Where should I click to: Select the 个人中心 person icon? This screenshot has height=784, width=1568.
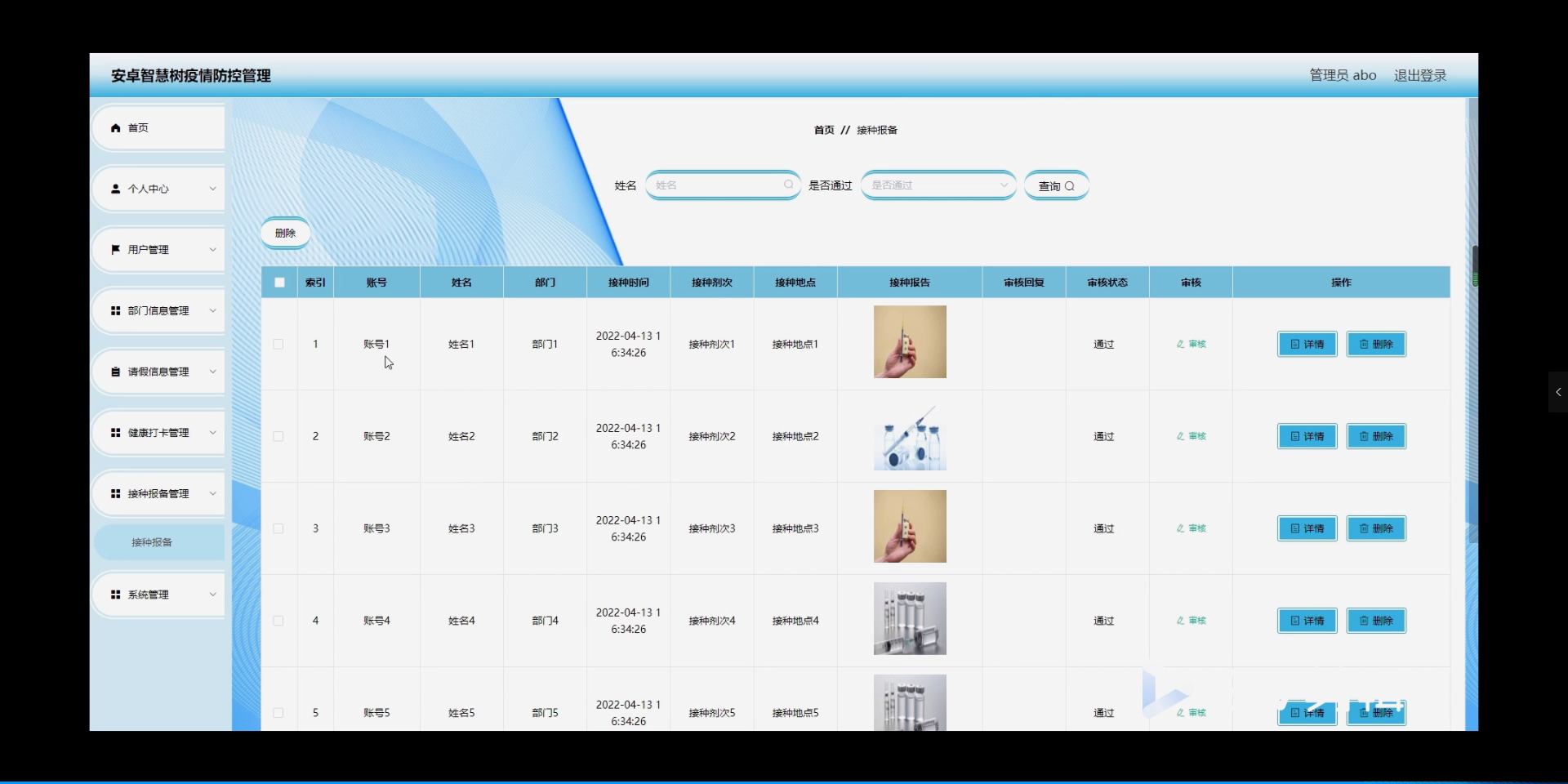click(115, 189)
